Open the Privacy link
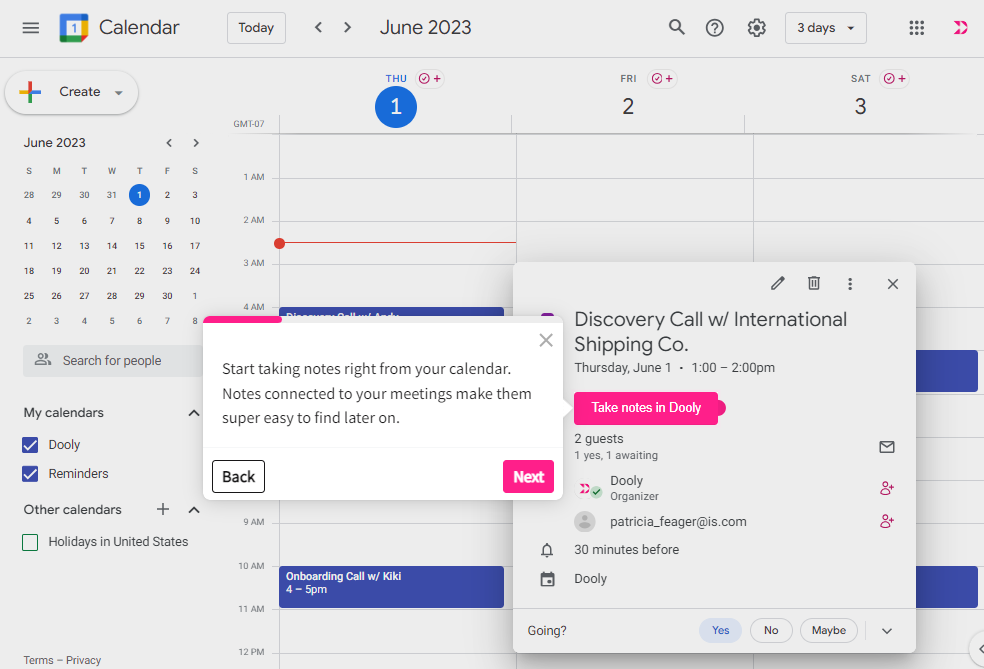 (x=83, y=660)
